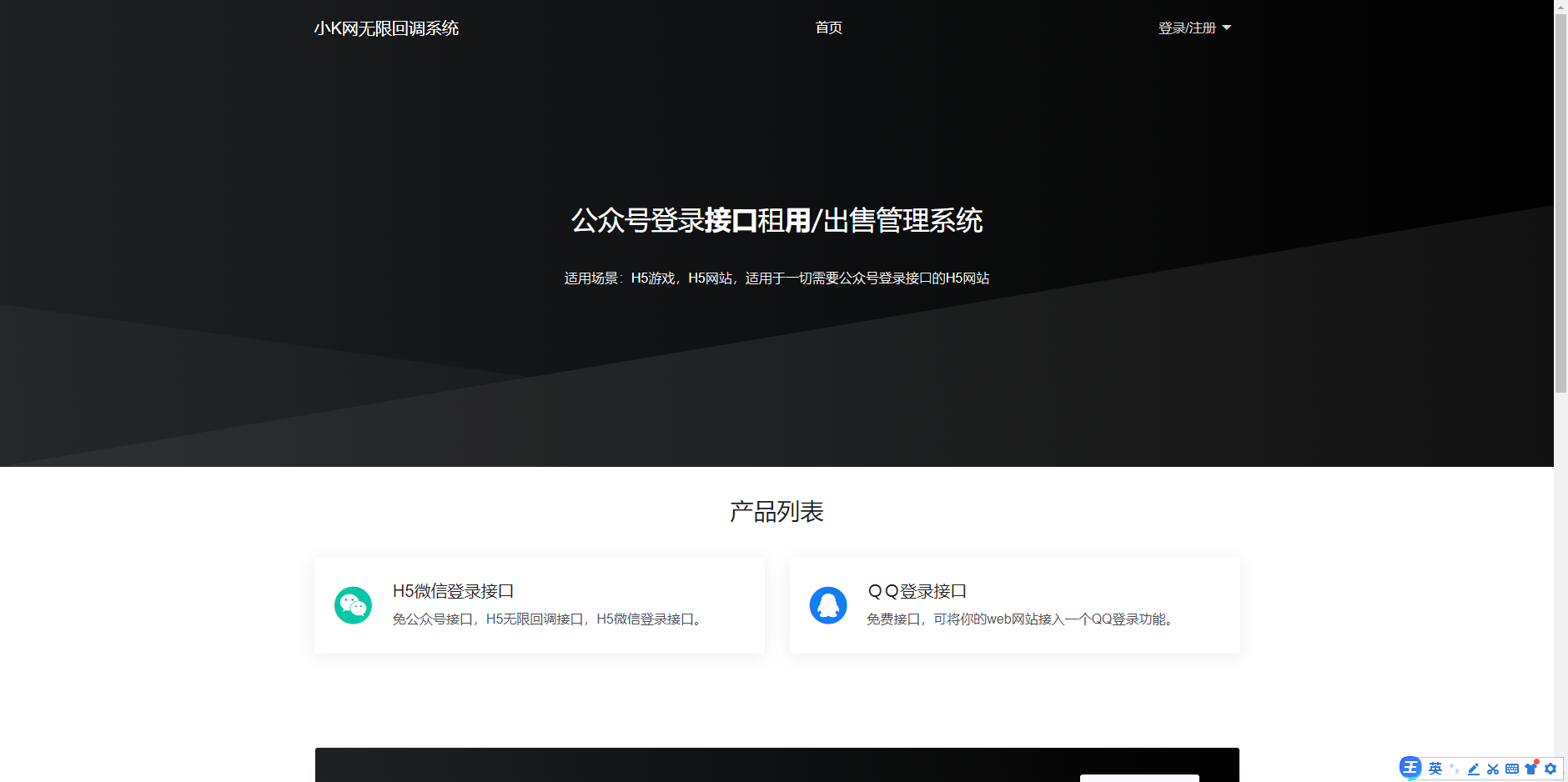Open the QQ登录接口 product card
The height and width of the screenshot is (782, 1568).
click(1014, 605)
